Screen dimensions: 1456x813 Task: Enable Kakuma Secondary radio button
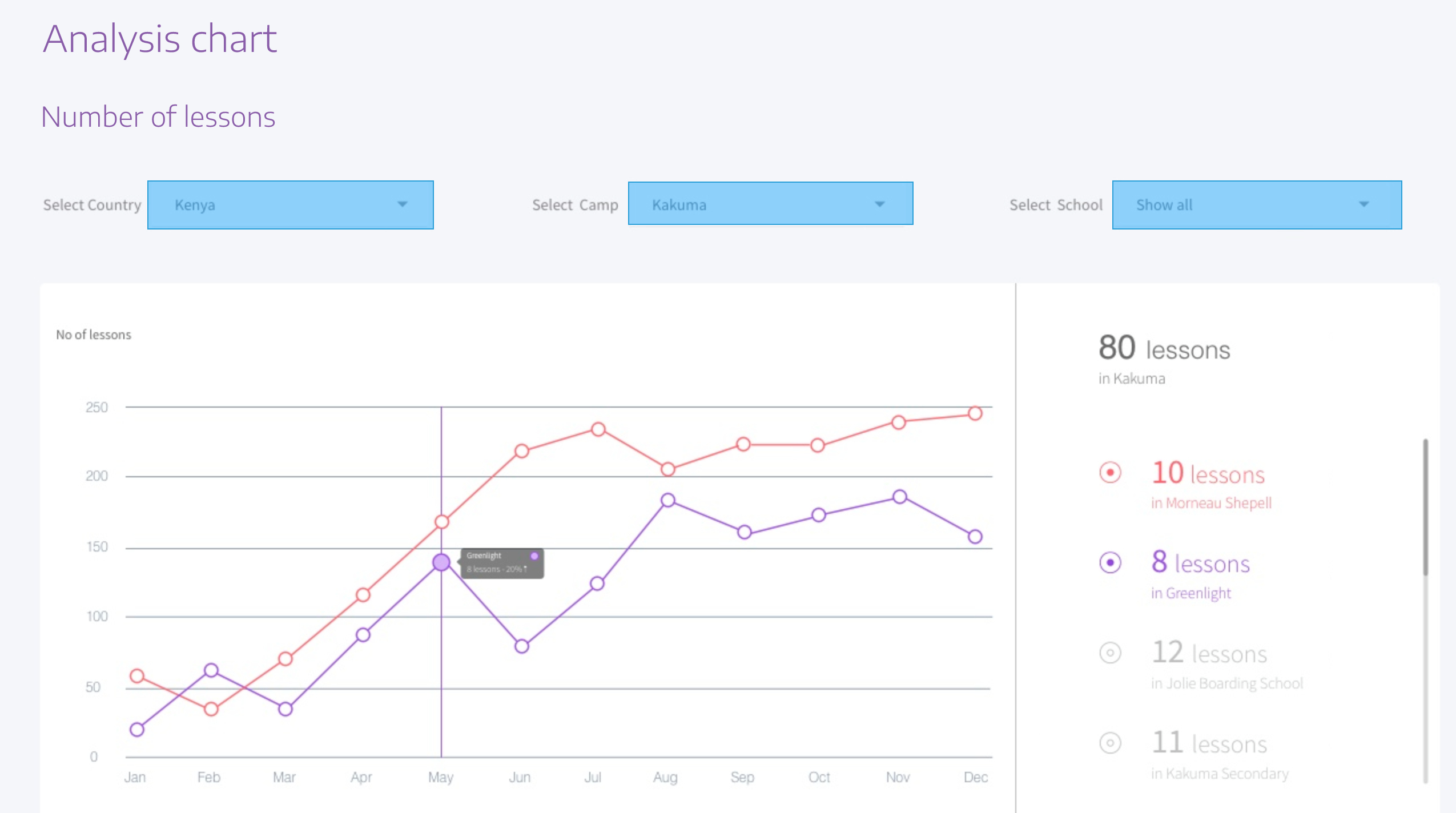click(x=1110, y=743)
